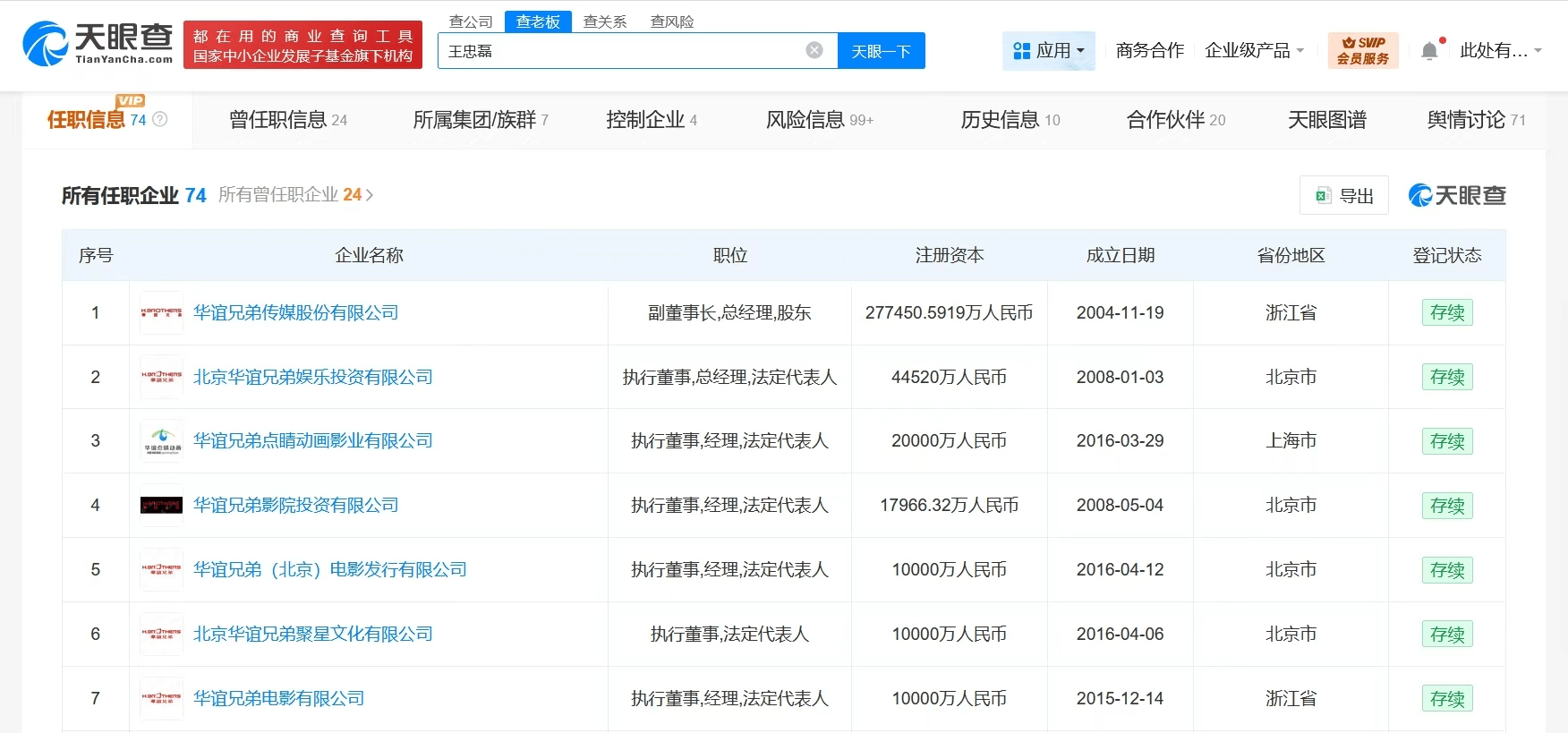Click the TianYanCha logo in header
The height and width of the screenshot is (733, 1568).
98,44
